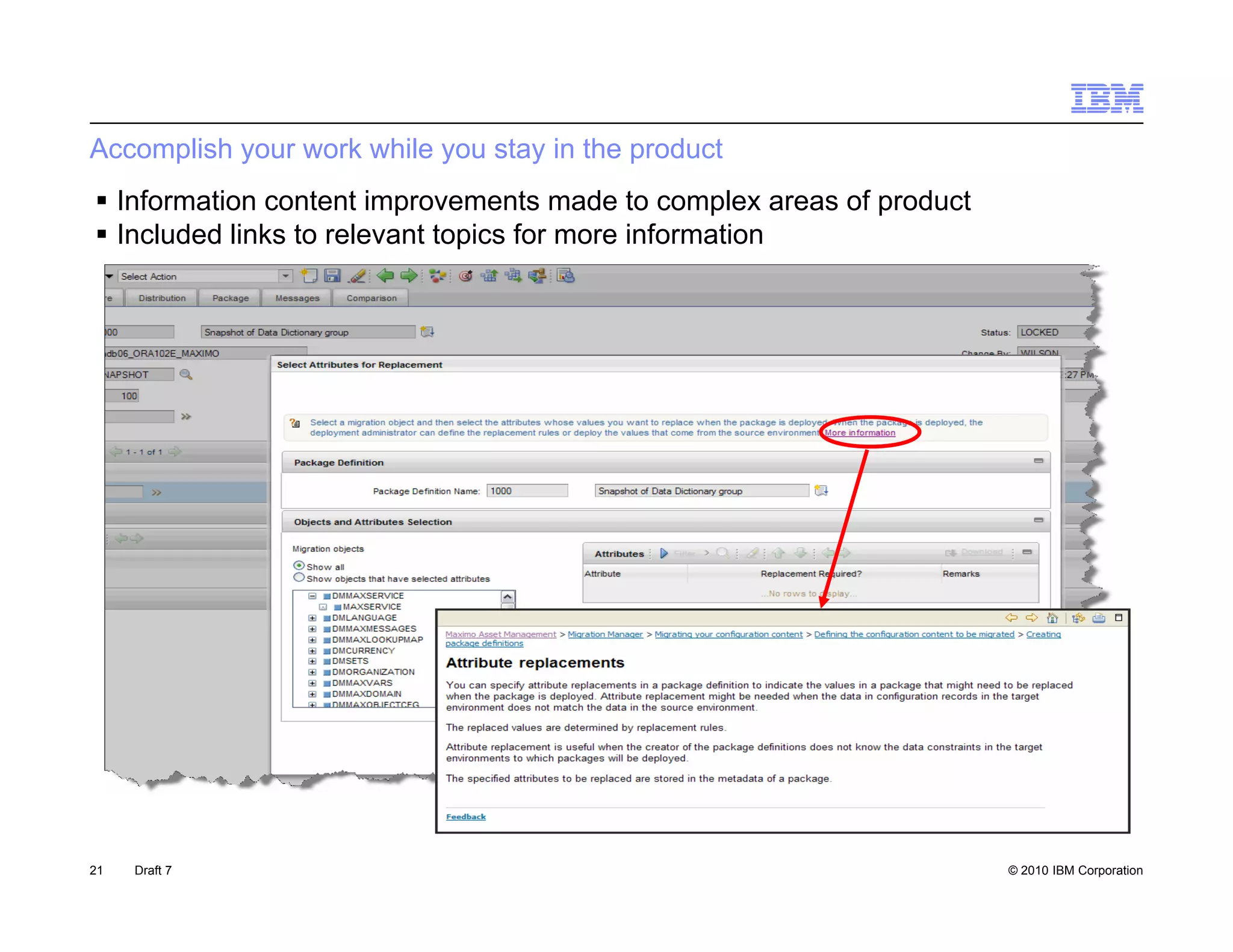Screen dimensions: 1233x952
Task: Minimize the Attributes table section
Action: point(1027,552)
